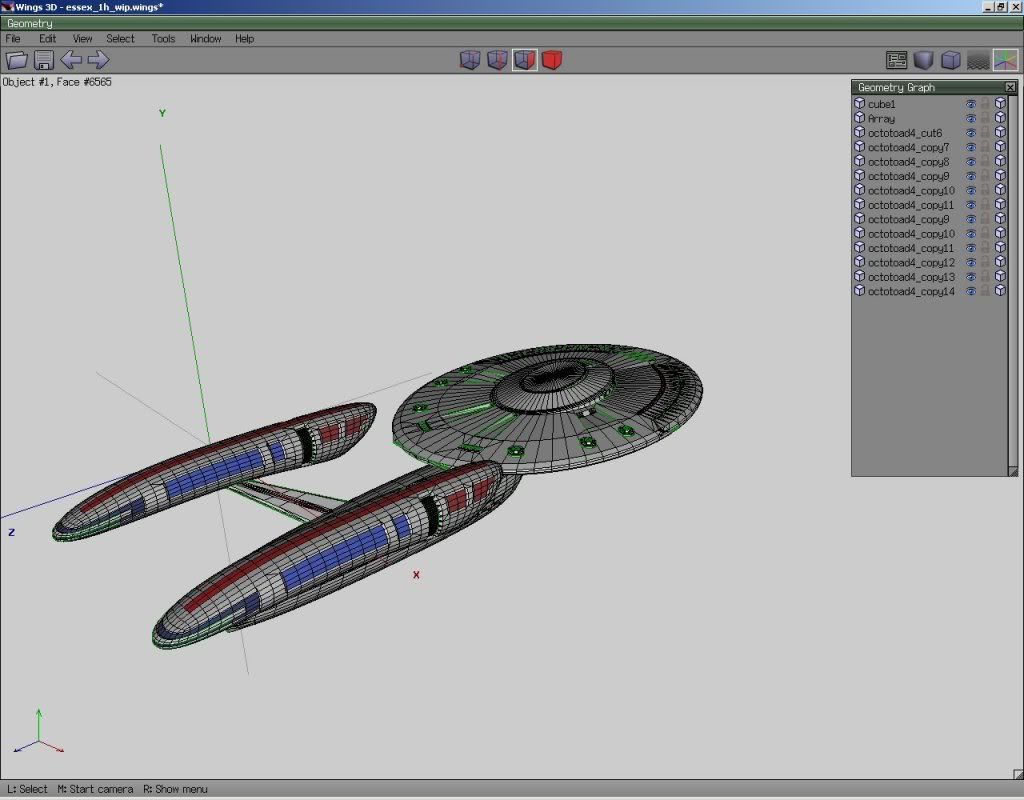Click the Open file folder icon
Viewport: 1024px width, 800px height.
16,60
